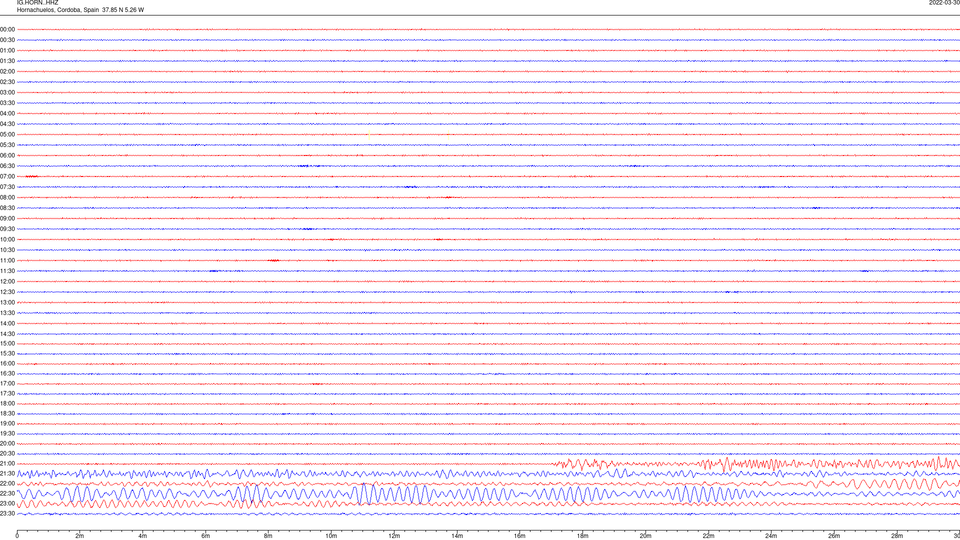Select the 14:30 row label

(x=7, y=334)
